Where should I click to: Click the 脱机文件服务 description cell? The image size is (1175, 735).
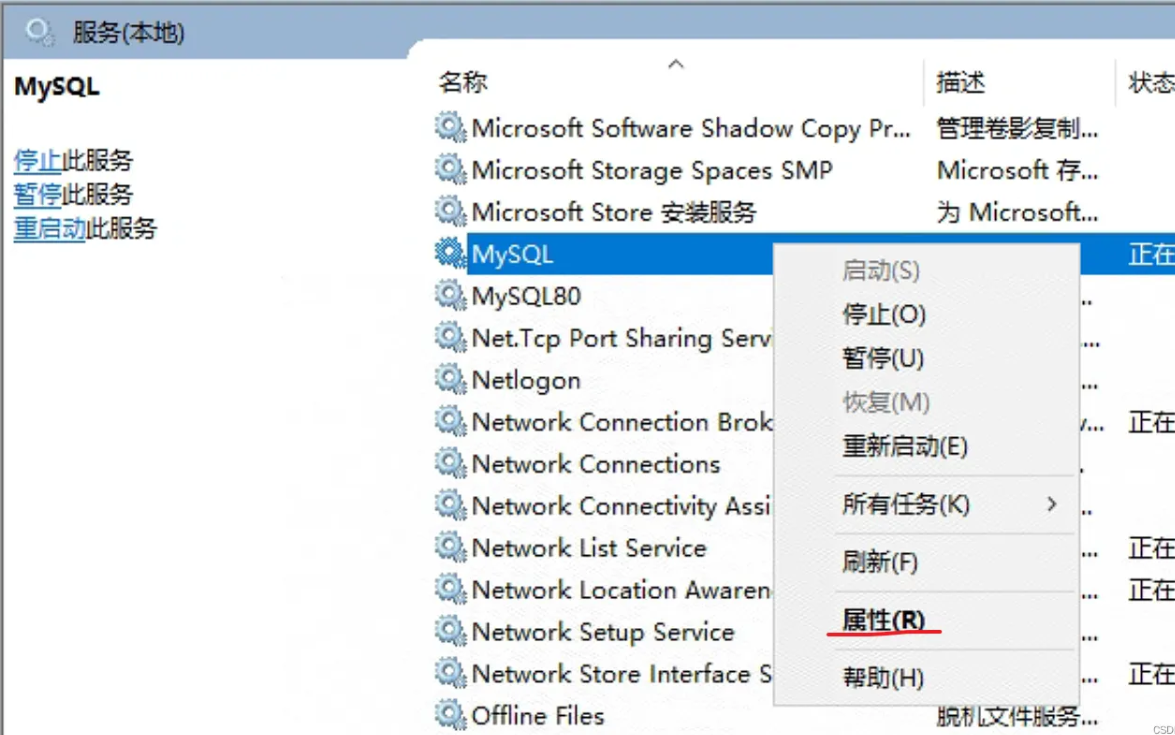tap(1017, 716)
